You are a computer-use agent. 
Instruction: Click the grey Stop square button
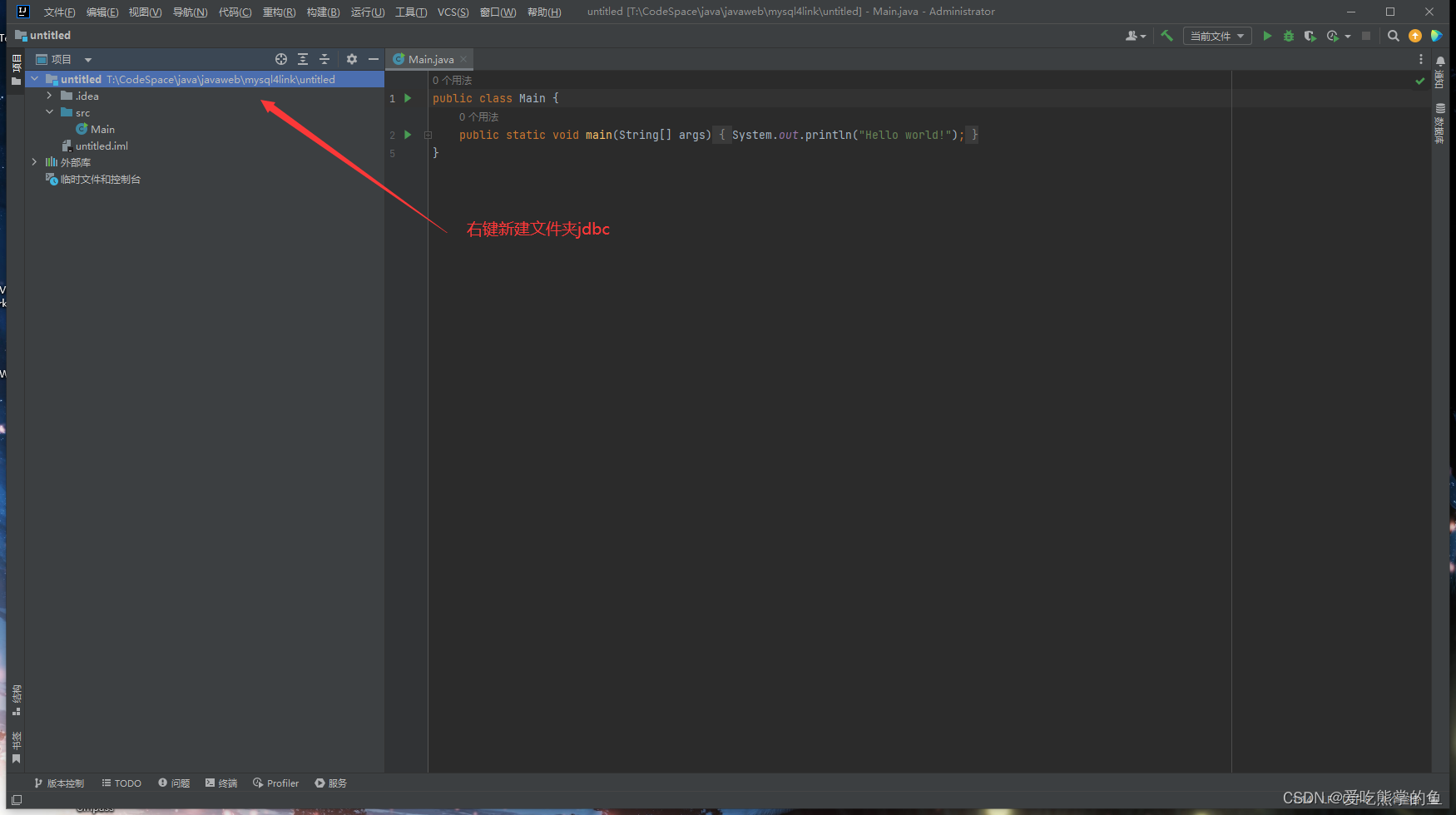tap(1366, 36)
